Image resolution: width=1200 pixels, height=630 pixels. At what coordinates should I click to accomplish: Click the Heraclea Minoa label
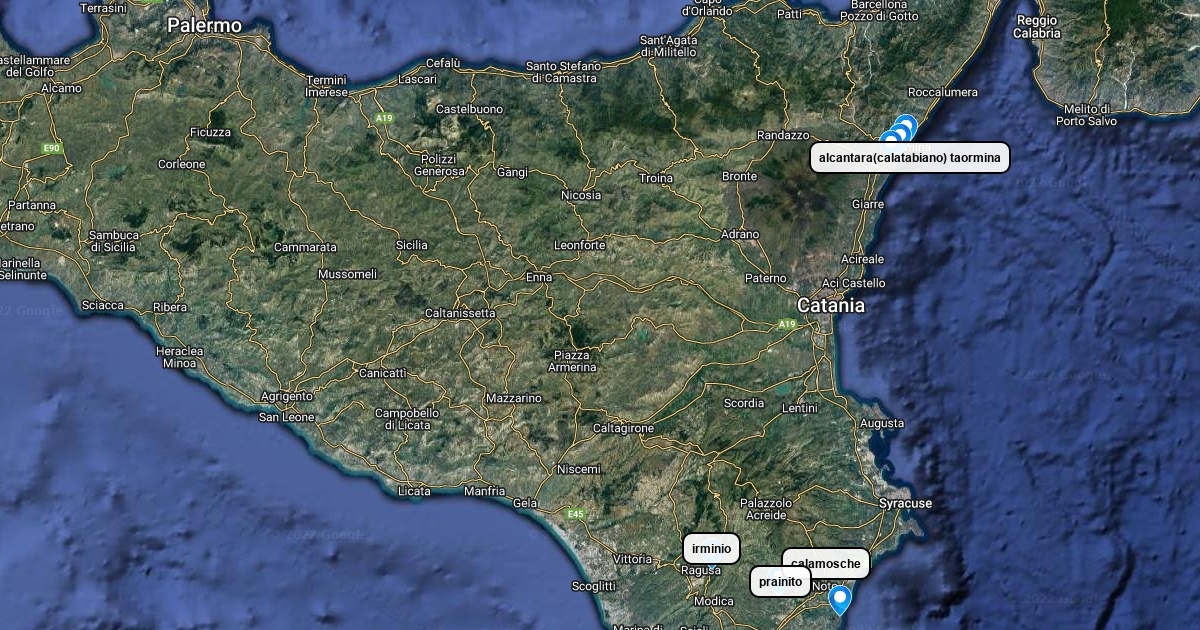click(179, 357)
